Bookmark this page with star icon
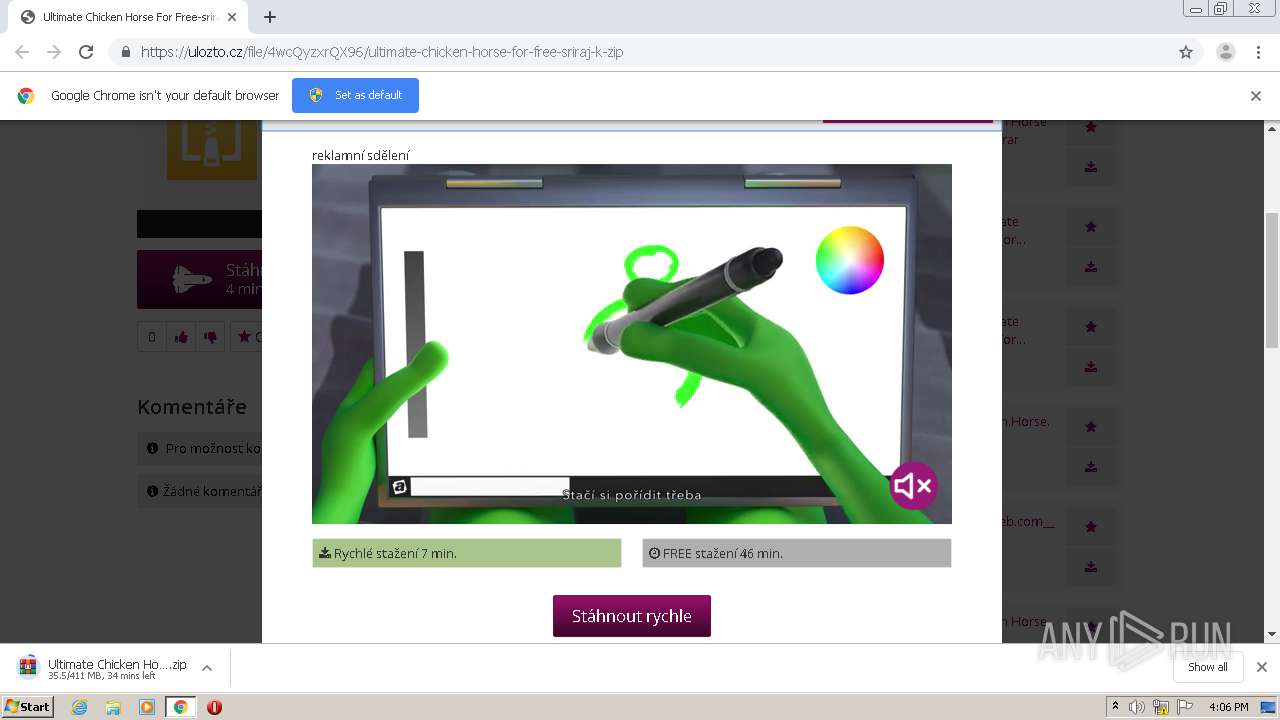The image size is (1280, 720). (x=1186, y=52)
